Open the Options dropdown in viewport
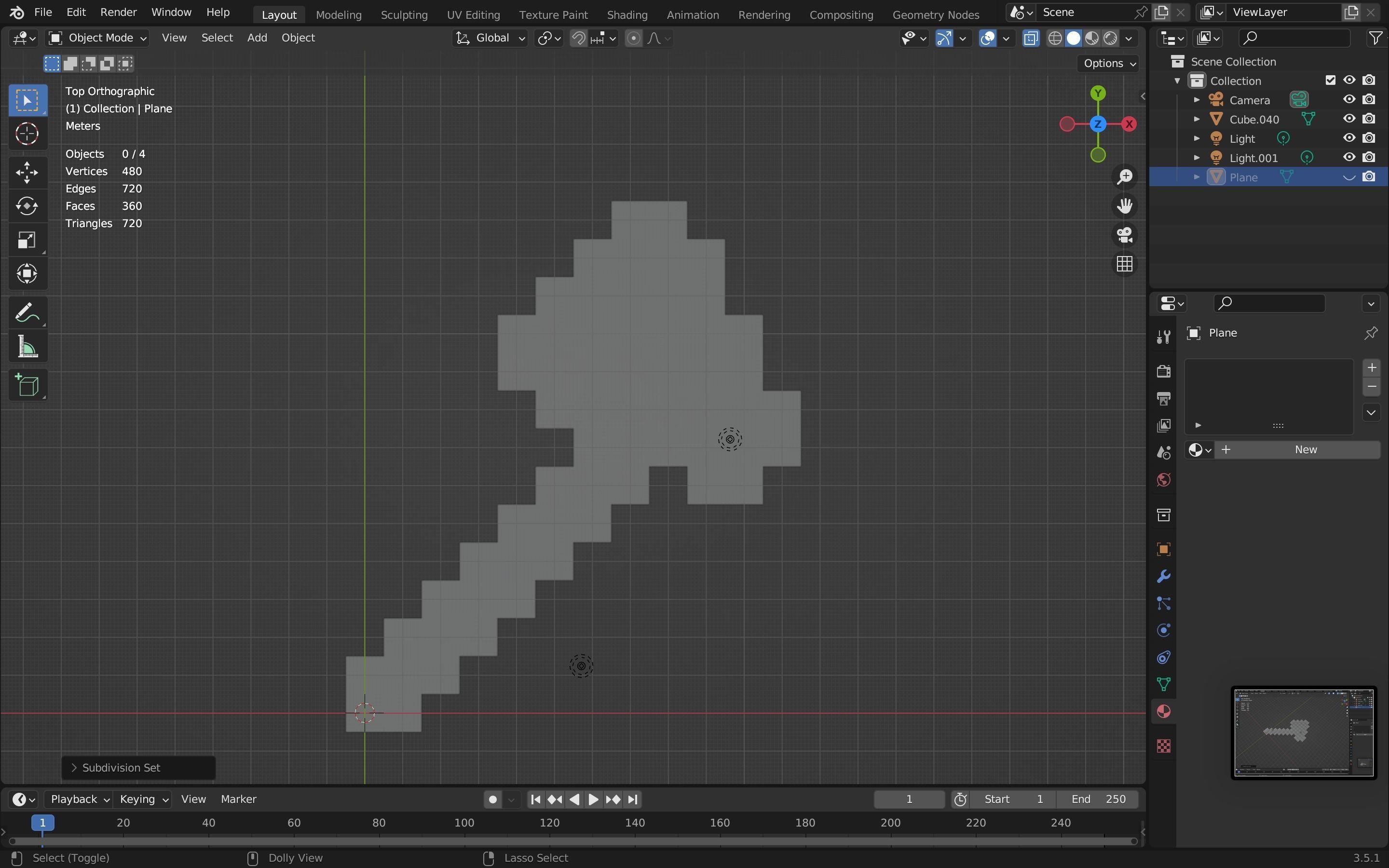Image resolution: width=1389 pixels, height=868 pixels. click(x=1108, y=63)
